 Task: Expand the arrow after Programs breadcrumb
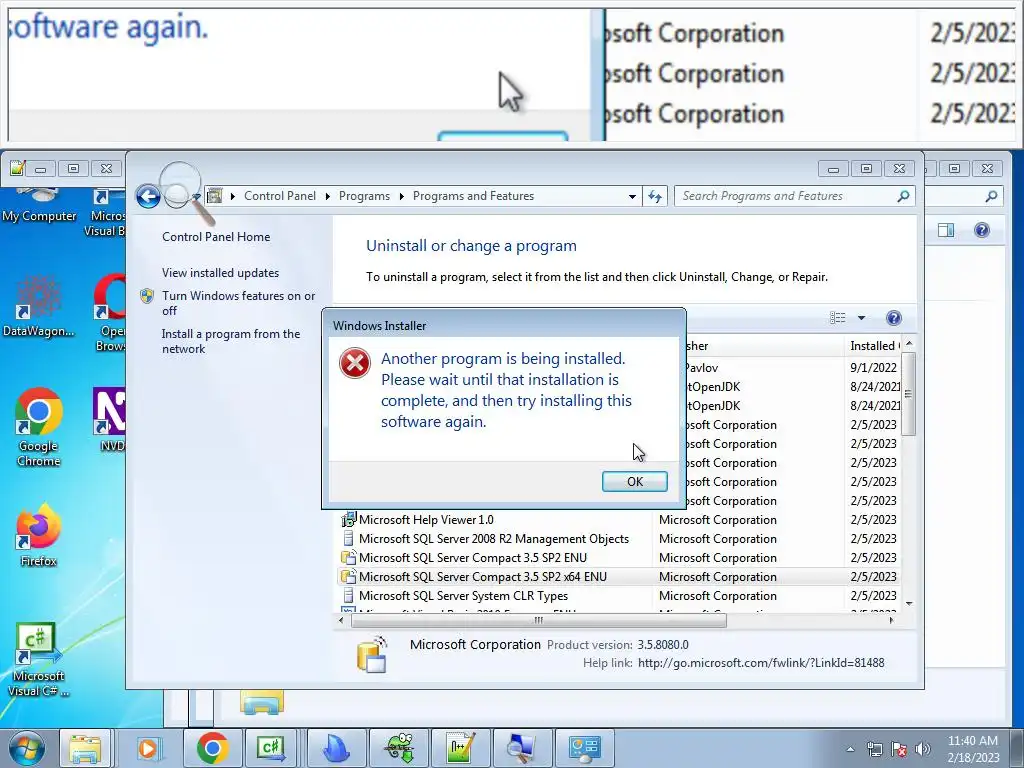[x=401, y=196]
